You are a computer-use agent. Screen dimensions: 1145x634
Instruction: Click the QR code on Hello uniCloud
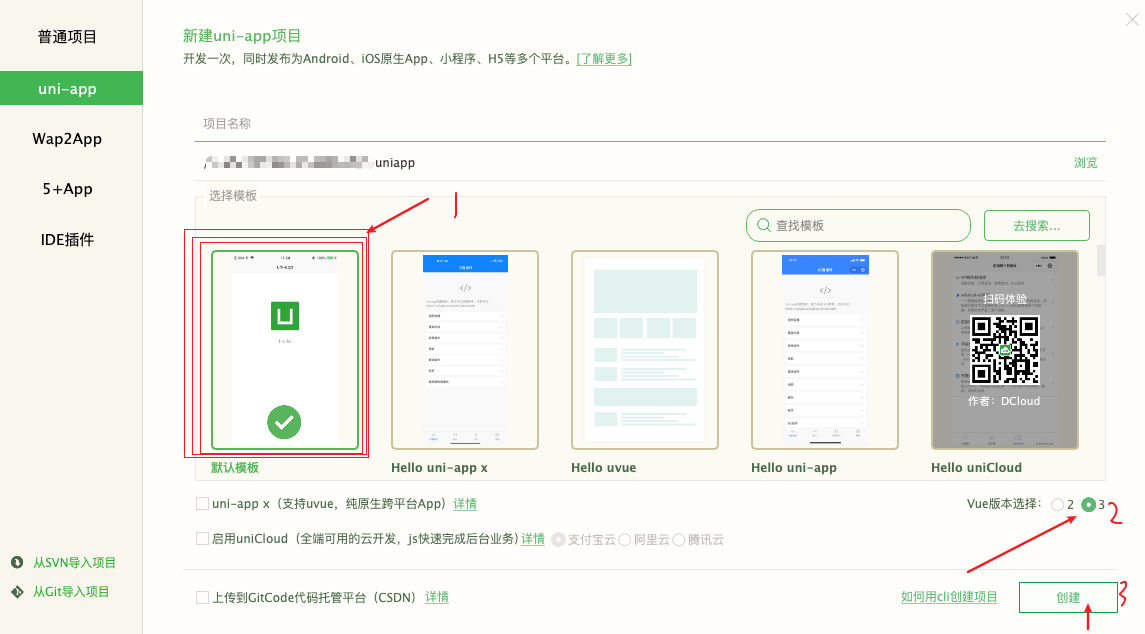(x=1005, y=350)
